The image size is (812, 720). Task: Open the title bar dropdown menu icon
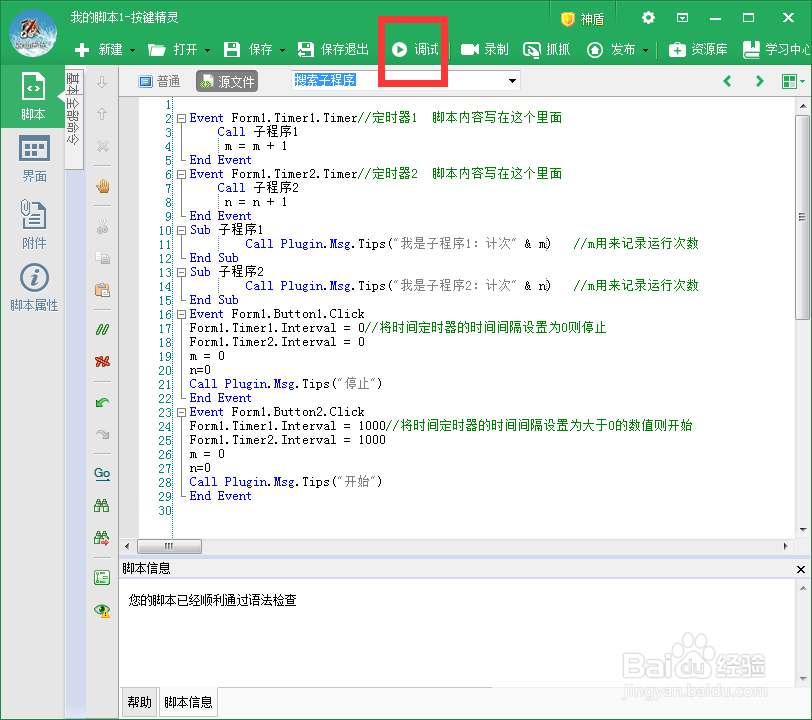click(683, 18)
